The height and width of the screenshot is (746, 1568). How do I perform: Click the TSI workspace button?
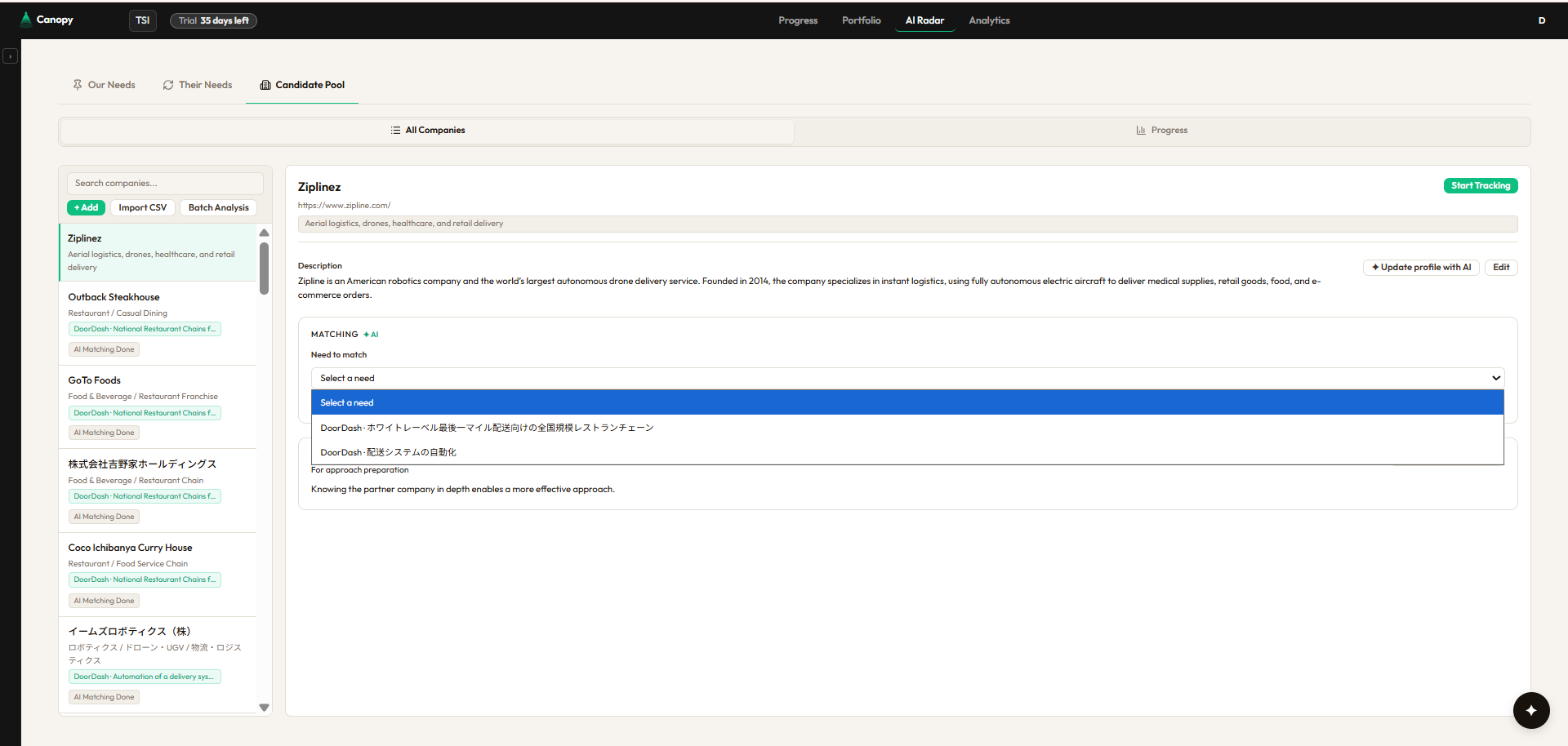[x=143, y=20]
